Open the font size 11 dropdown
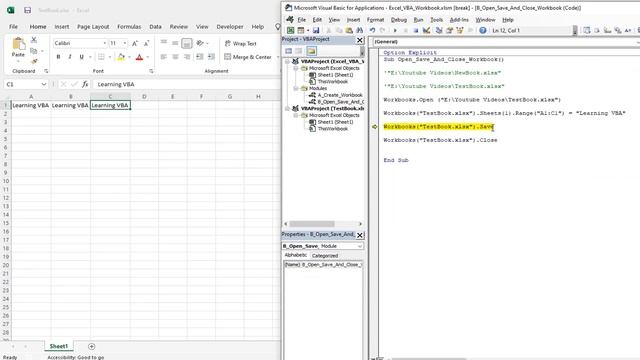The width and height of the screenshot is (640, 360). [124, 43]
